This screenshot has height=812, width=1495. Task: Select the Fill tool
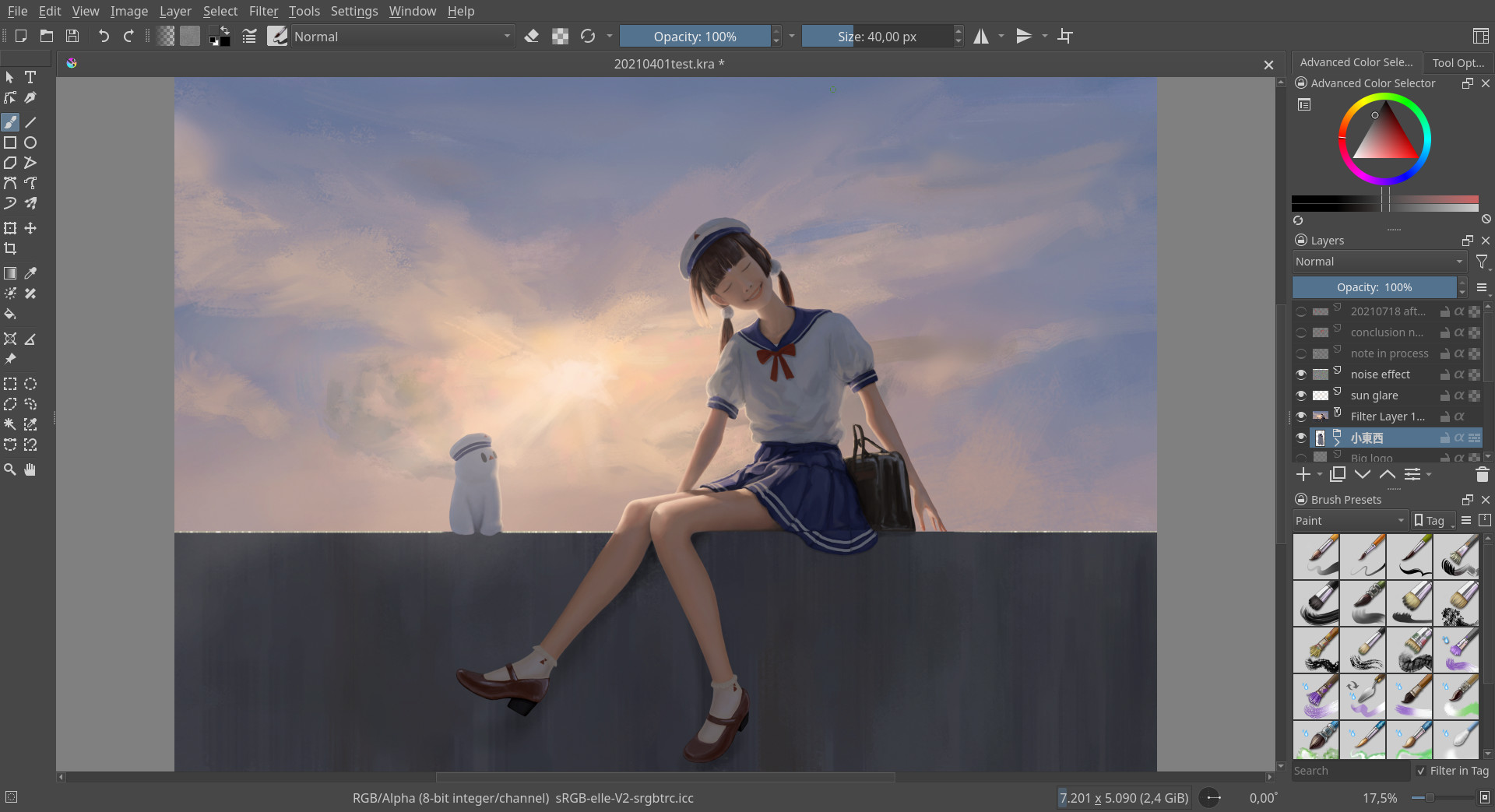click(10, 315)
